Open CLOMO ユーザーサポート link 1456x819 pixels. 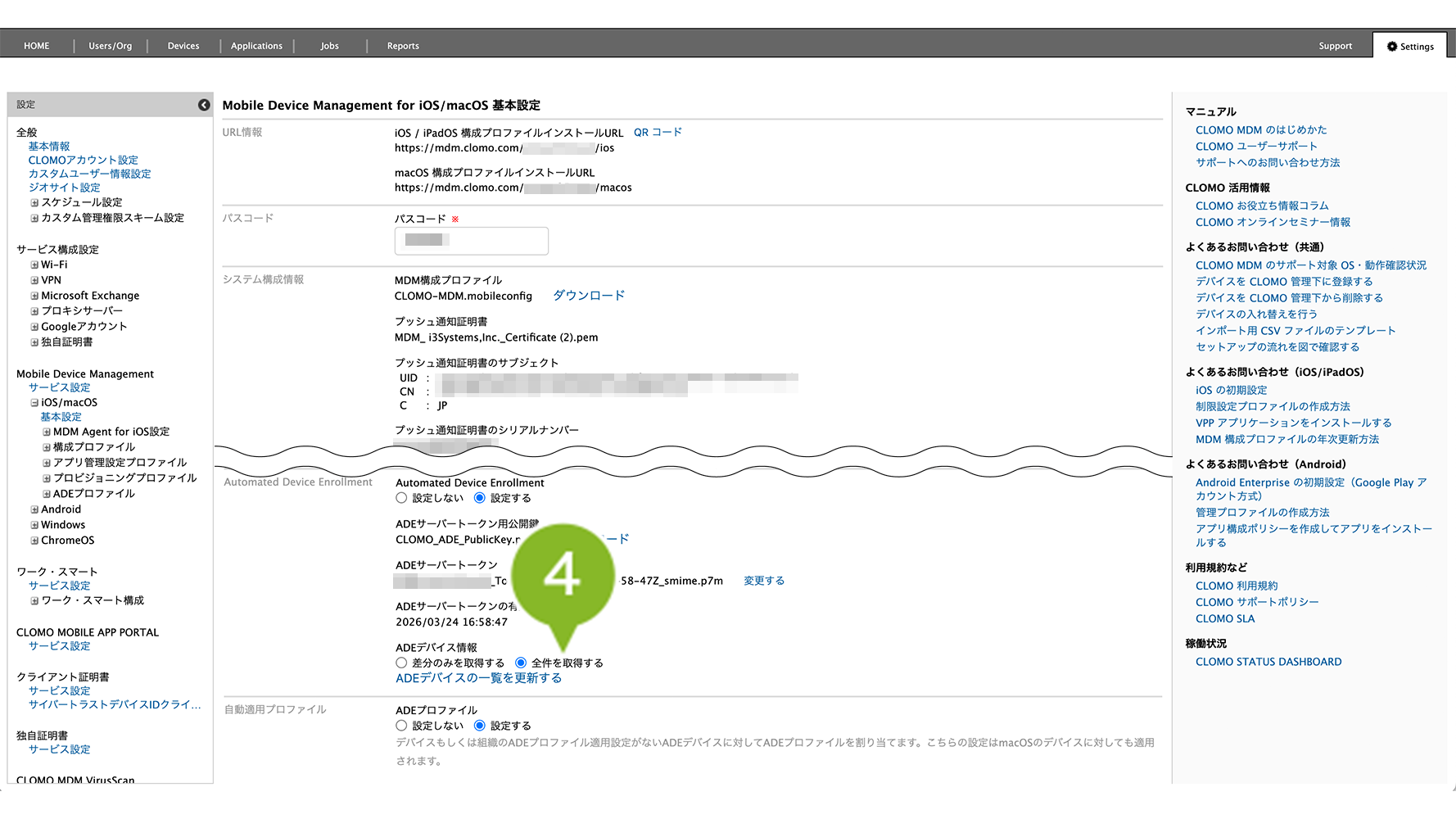pos(1257,147)
